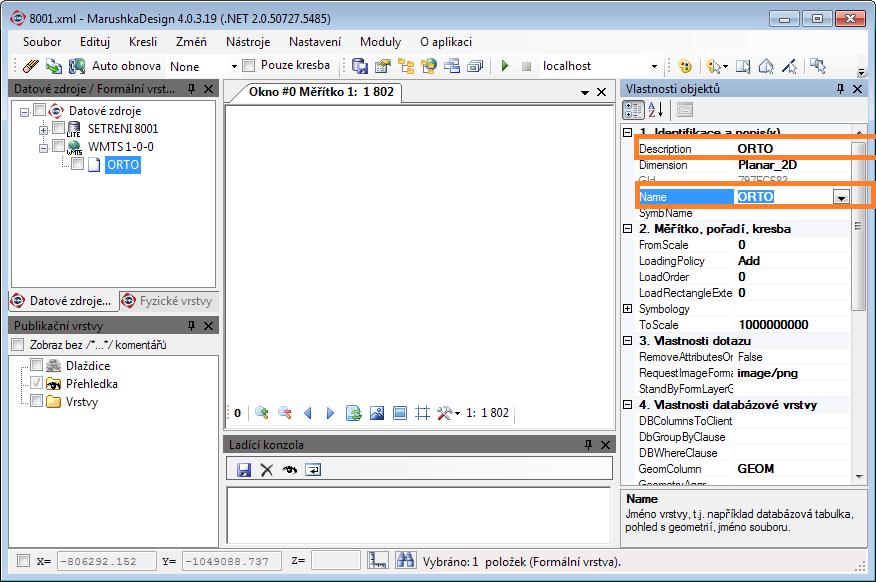This screenshot has width=876, height=582.
Task: Click the eye icon in Ladící konzola toolbar
Action: click(x=289, y=470)
